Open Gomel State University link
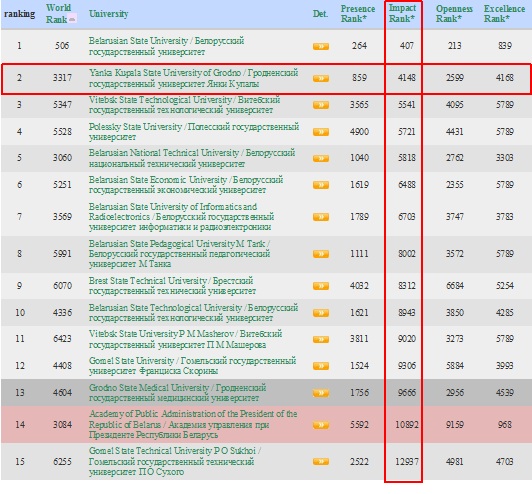532x494 pixels. pyautogui.click(x=192, y=366)
